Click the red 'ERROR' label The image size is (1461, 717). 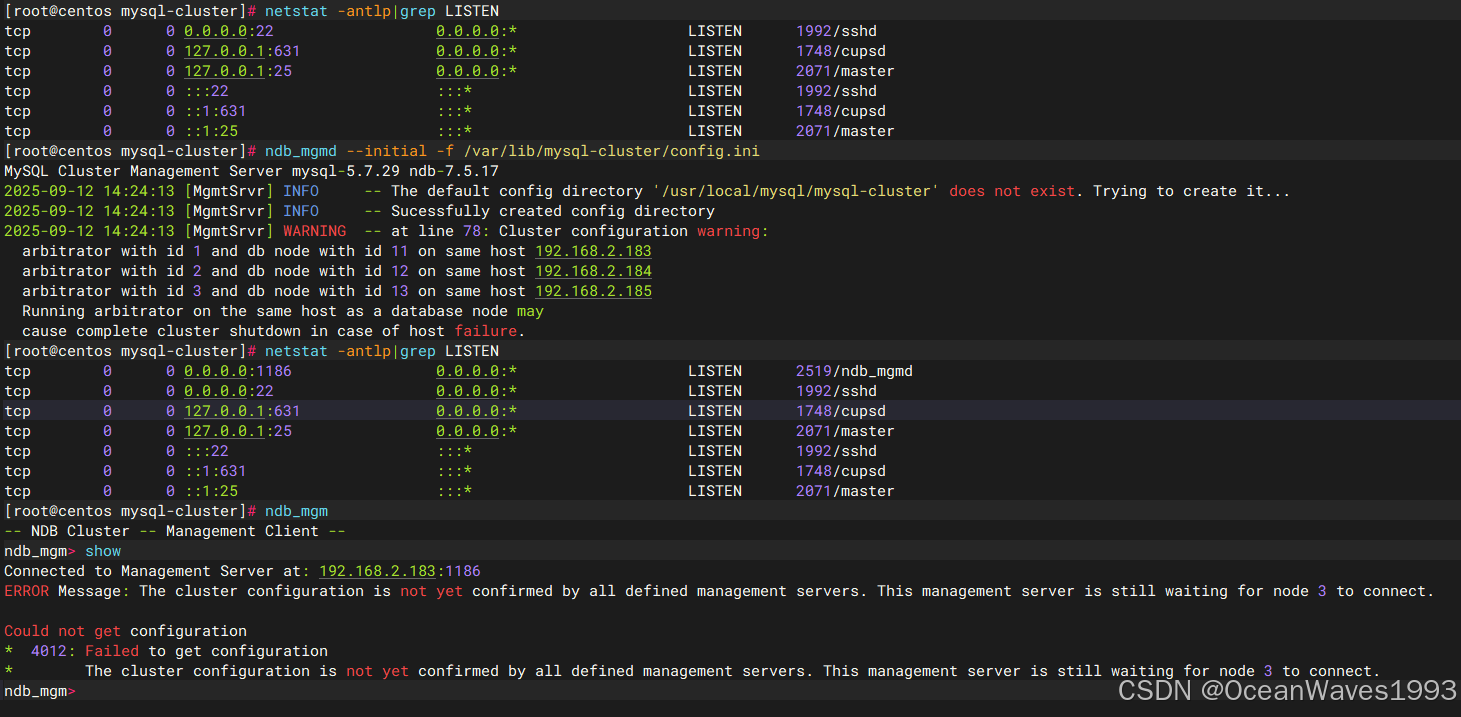(27, 591)
